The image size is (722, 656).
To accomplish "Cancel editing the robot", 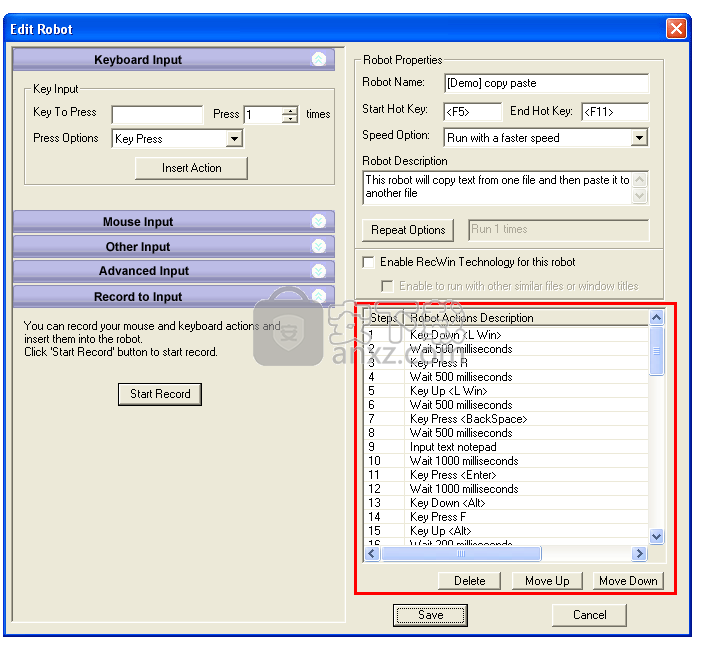I will (x=589, y=615).
